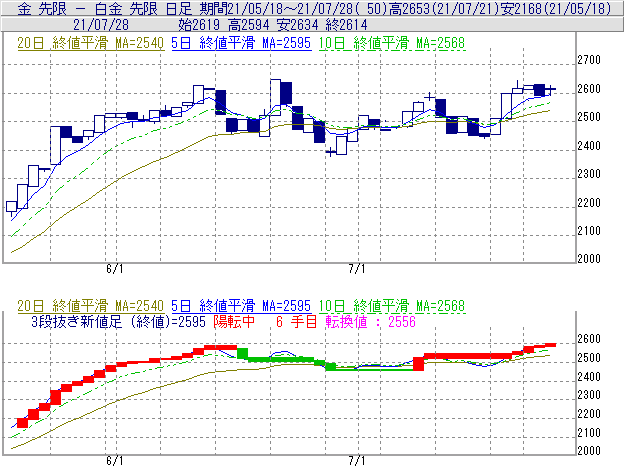
Task: Click the 2400 price label on upper chart axis
Action: 589,146
